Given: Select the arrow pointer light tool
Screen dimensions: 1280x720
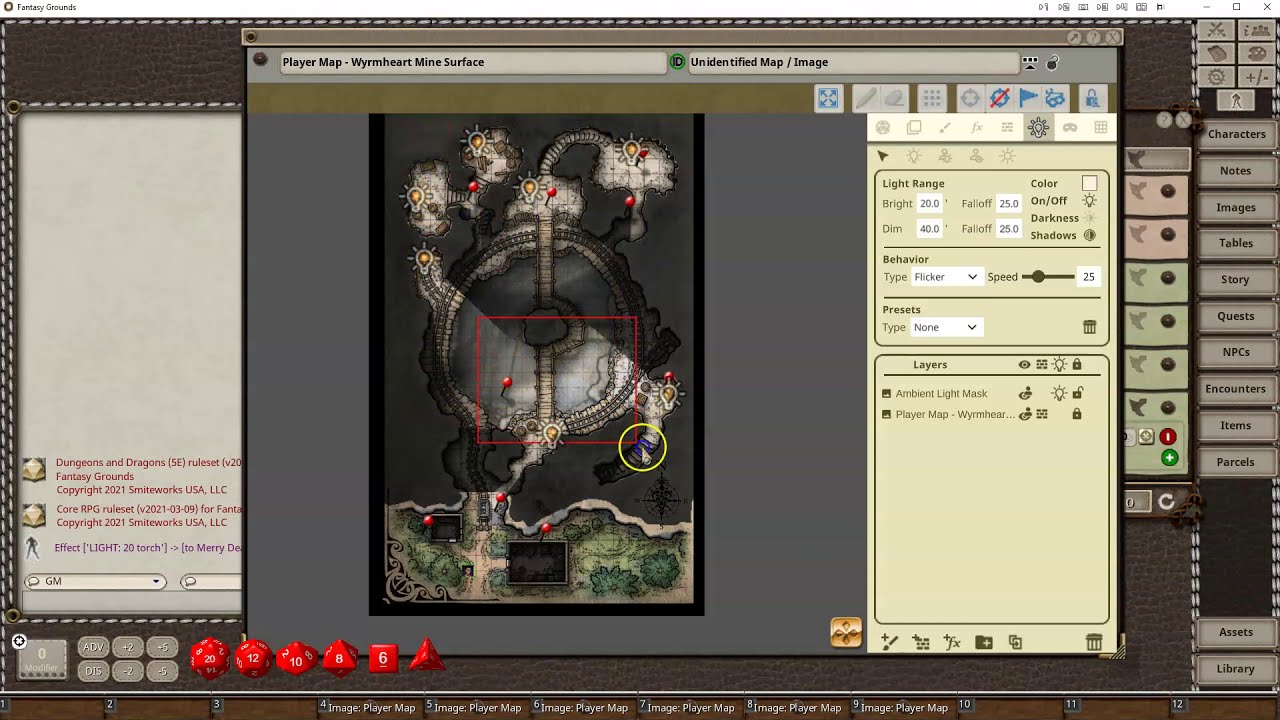Looking at the screenshot, I should 883,156.
